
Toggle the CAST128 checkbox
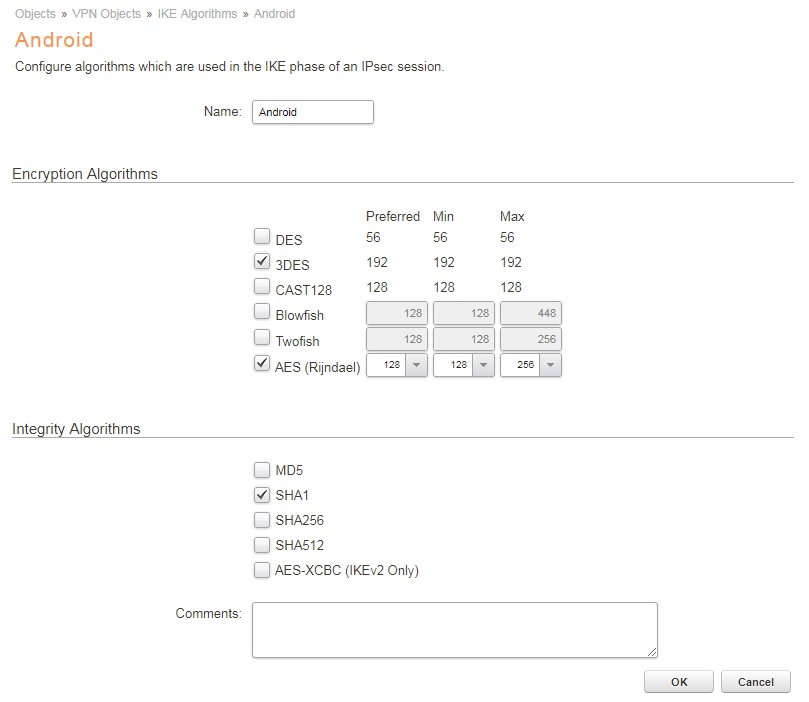262,288
